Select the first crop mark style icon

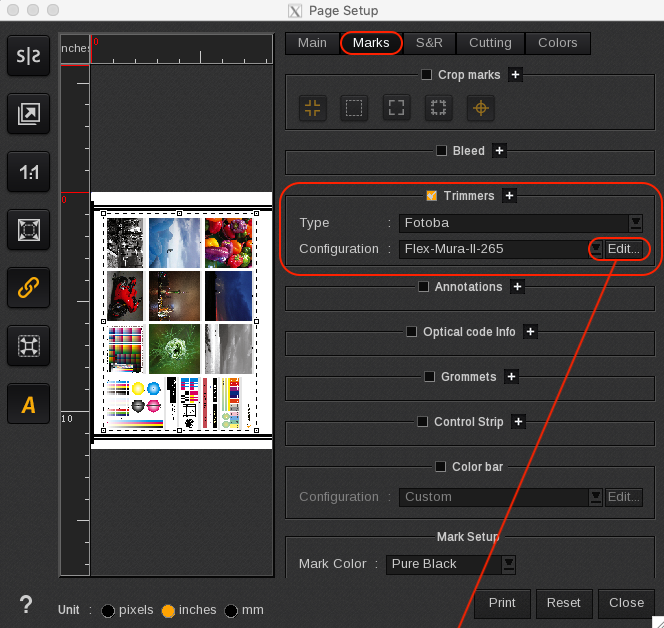(313, 108)
